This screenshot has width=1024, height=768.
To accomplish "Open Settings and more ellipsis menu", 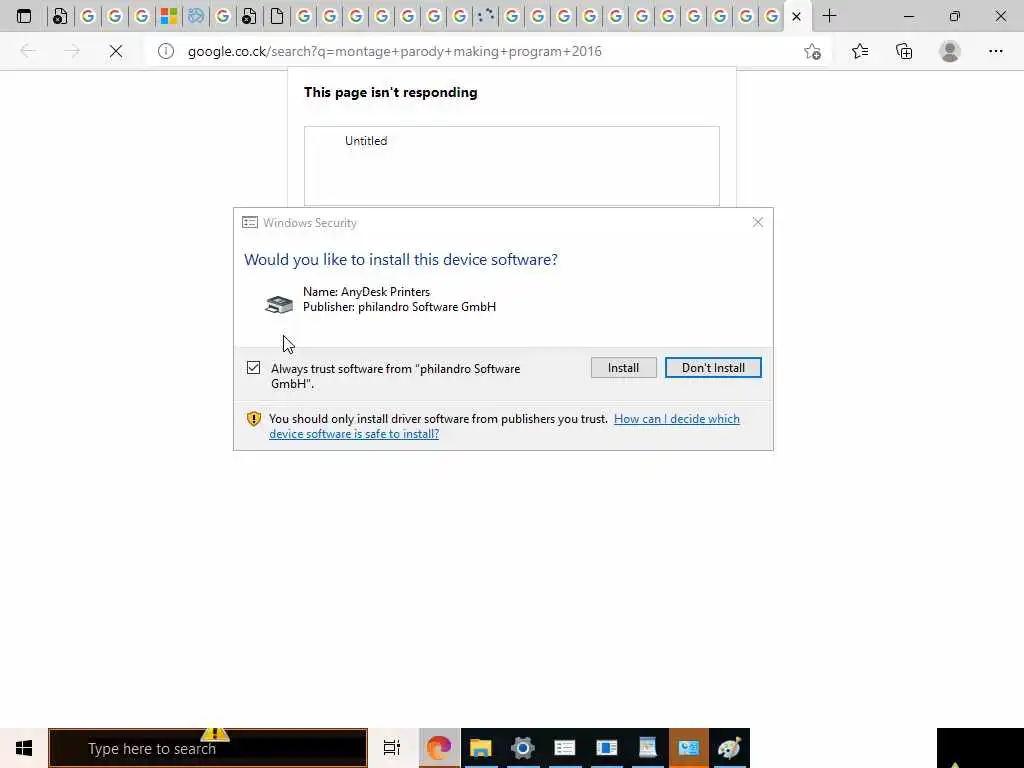I will point(995,51).
